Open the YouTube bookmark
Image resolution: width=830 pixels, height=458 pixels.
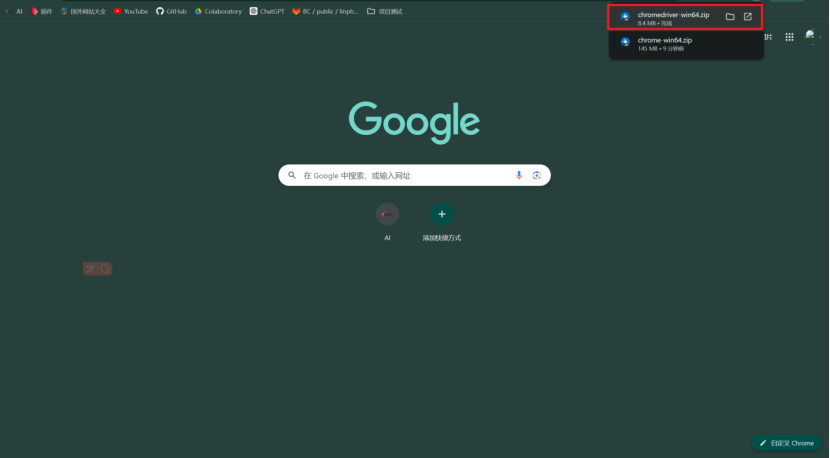click(x=131, y=11)
